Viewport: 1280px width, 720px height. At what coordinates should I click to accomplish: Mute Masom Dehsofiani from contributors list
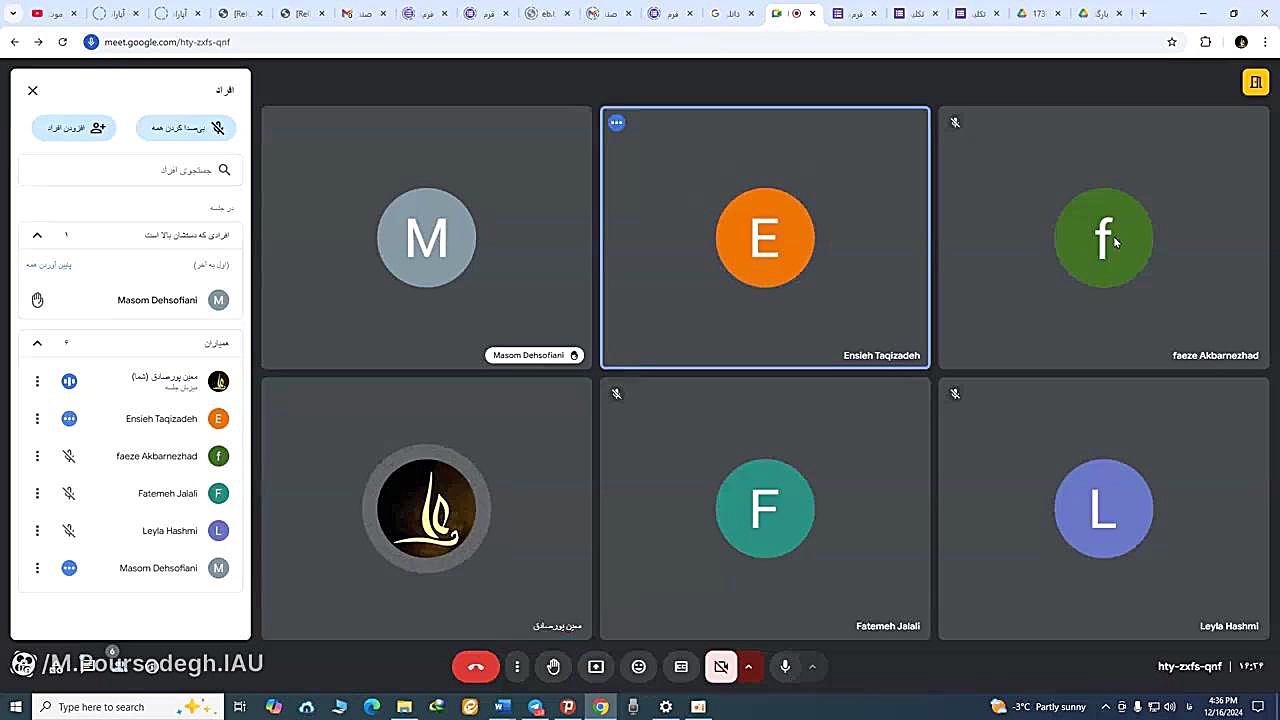[x=69, y=568]
